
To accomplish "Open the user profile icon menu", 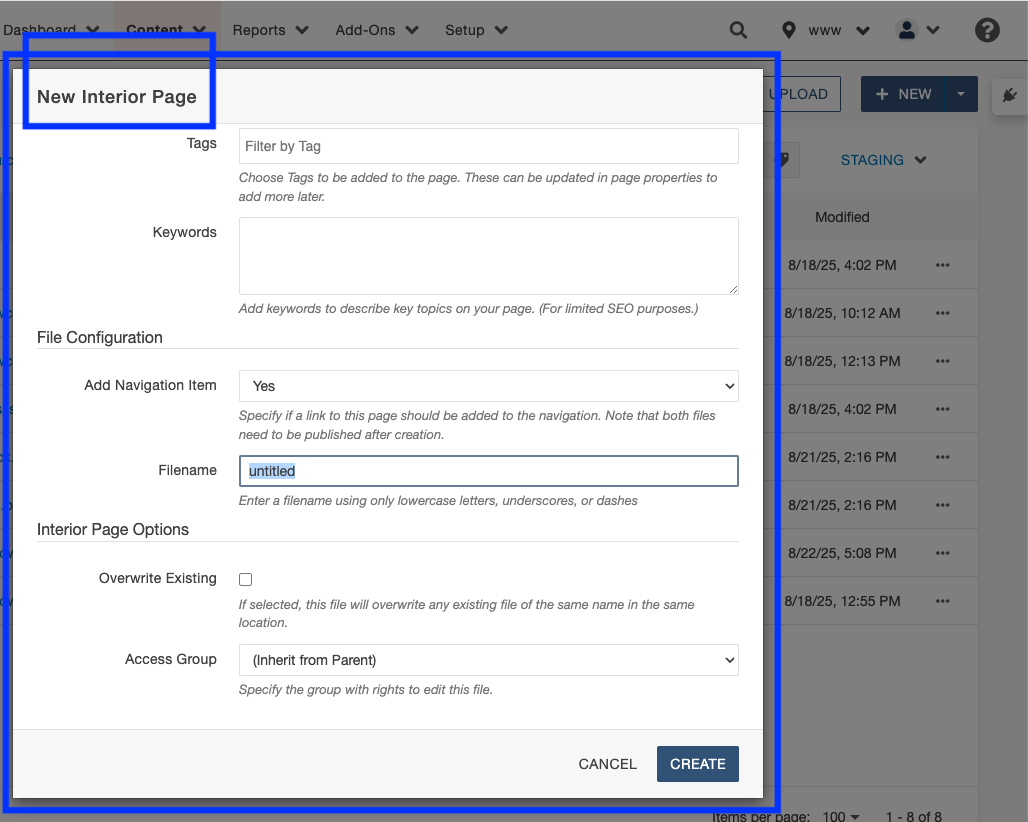I will coord(917,30).
